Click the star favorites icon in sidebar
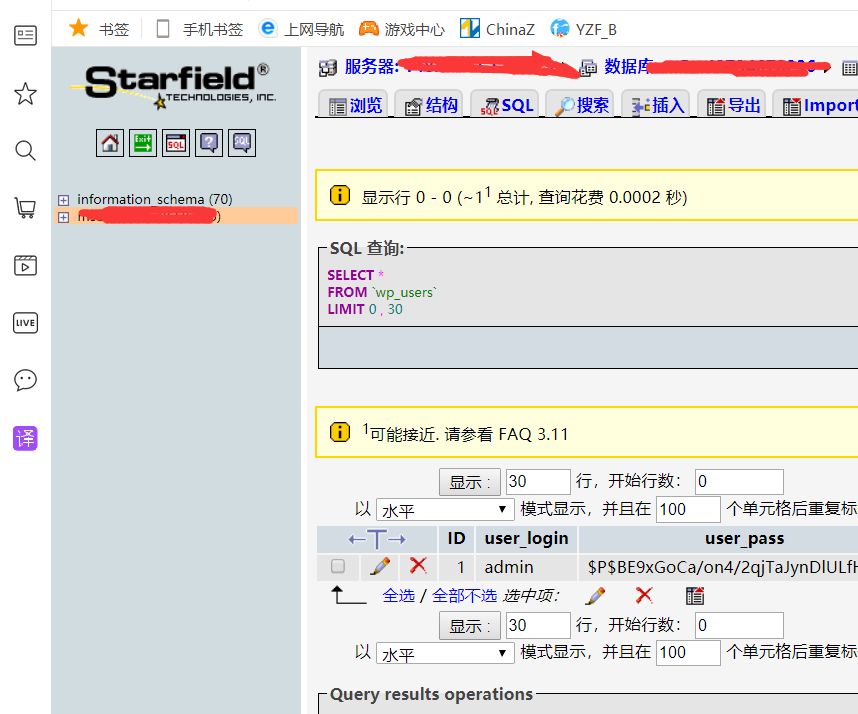Viewport: 858px width, 714px height. tap(25, 94)
